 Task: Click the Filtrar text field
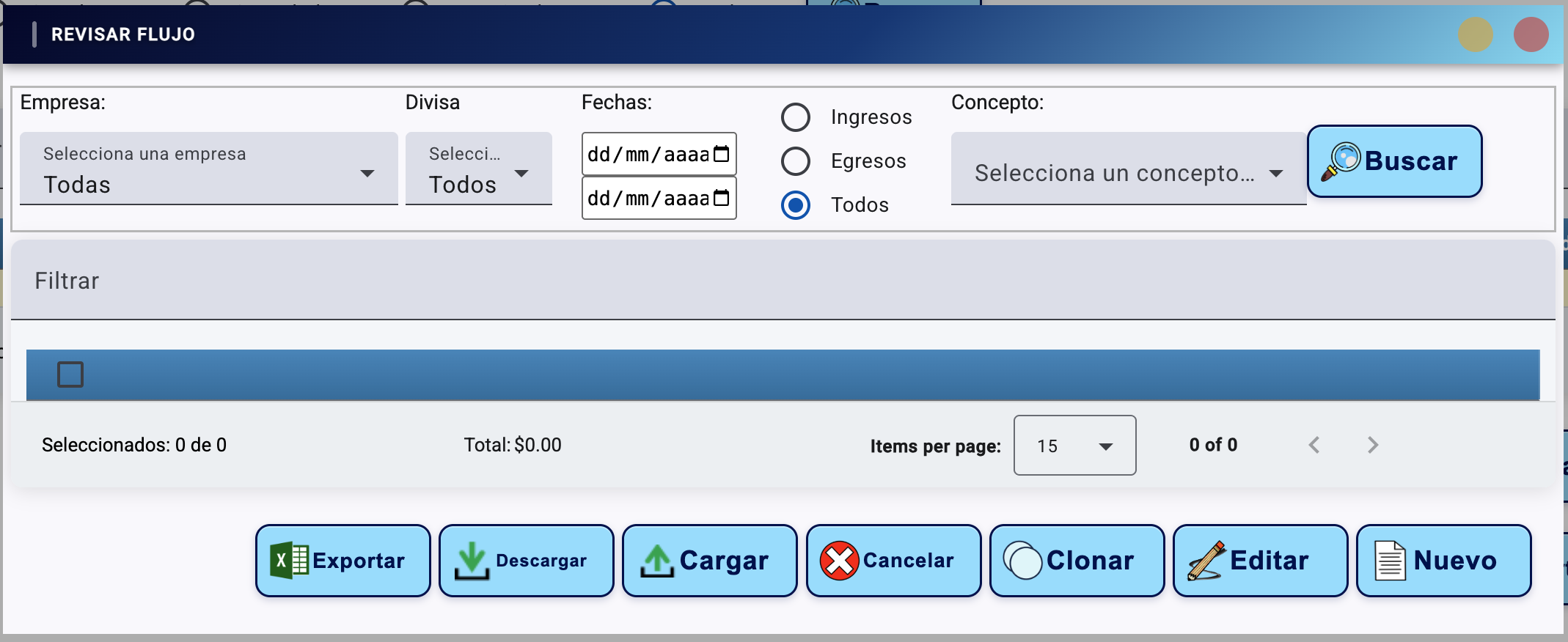click(x=783, y=281)
